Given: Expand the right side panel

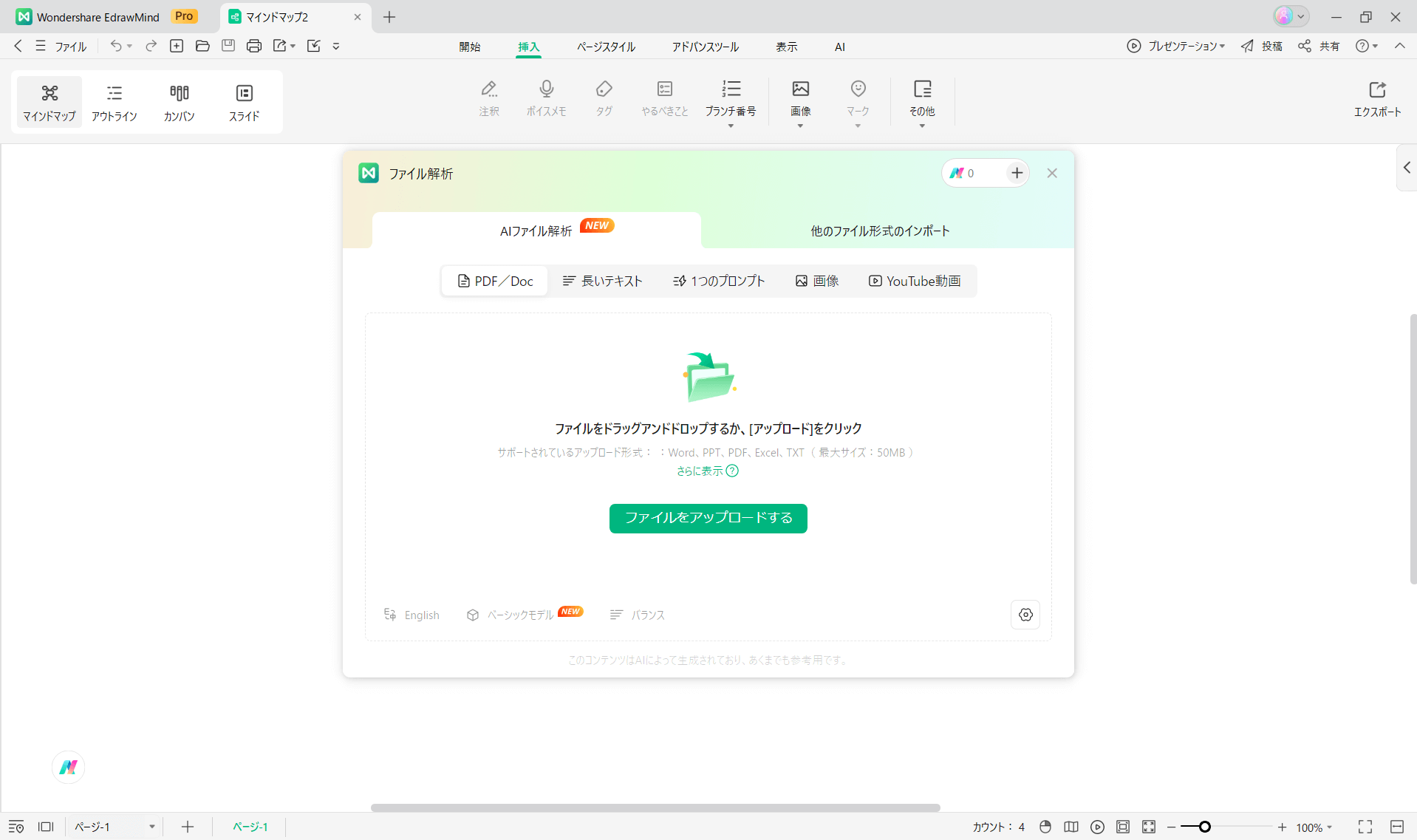Looking at the screenshot, I should click(1407, 168).
